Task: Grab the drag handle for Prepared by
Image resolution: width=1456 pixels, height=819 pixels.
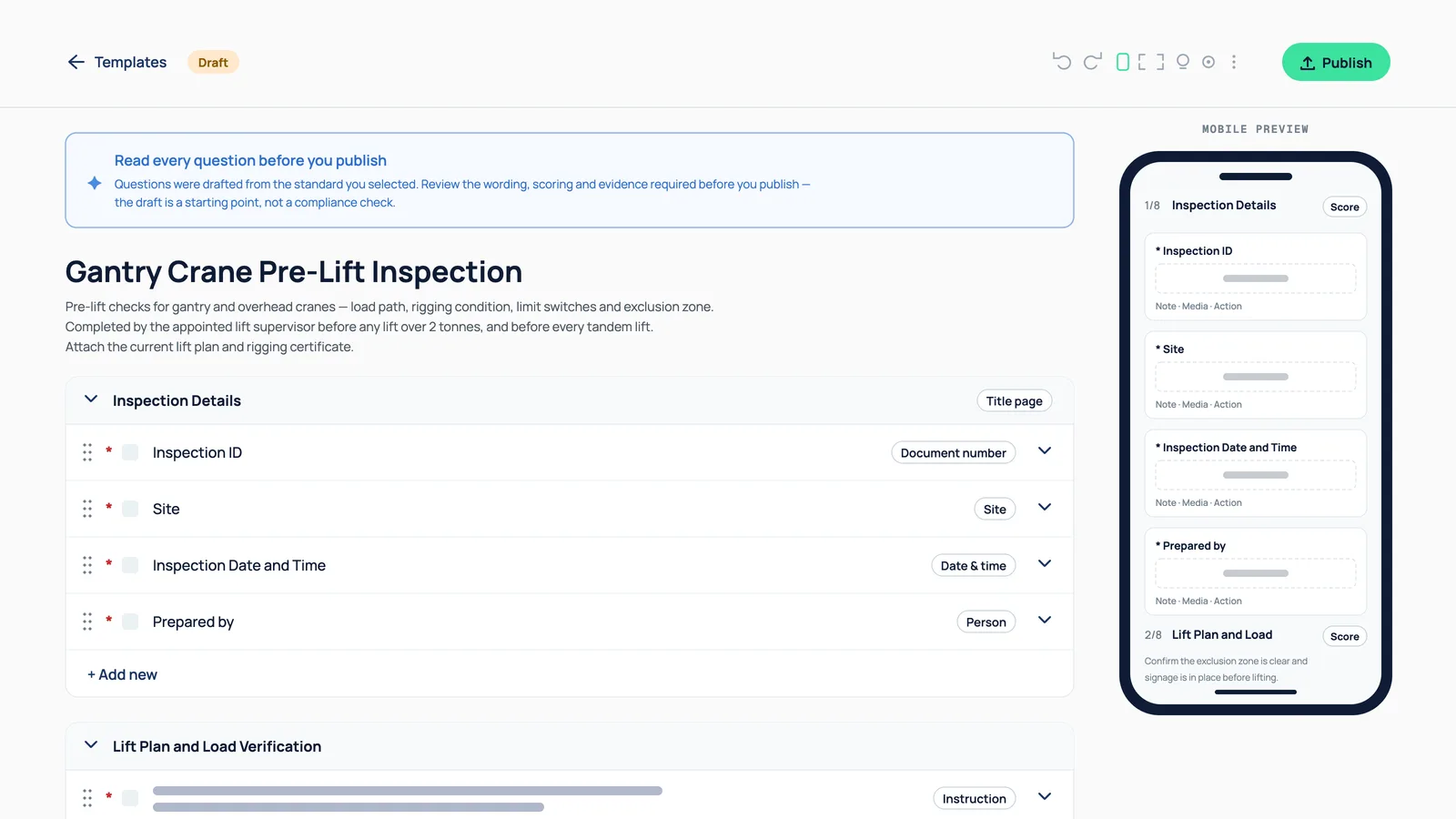Action: pyautogui.click(x=87, y=622)
